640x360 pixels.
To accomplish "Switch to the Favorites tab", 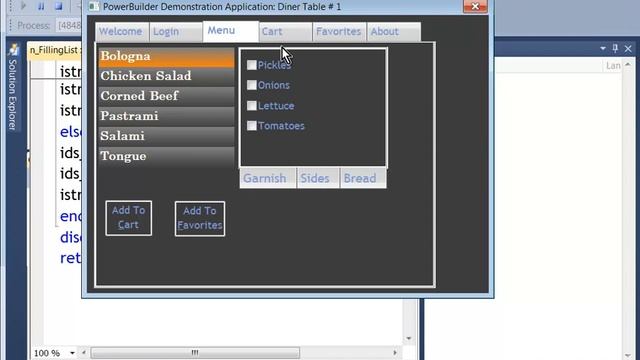I will (339, 32).
